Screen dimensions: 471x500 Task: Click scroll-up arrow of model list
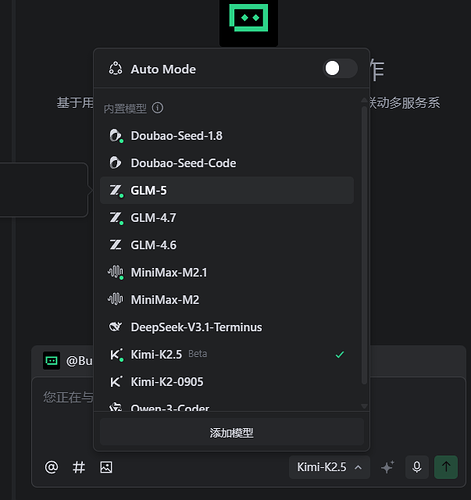click(x=364, y=100)
